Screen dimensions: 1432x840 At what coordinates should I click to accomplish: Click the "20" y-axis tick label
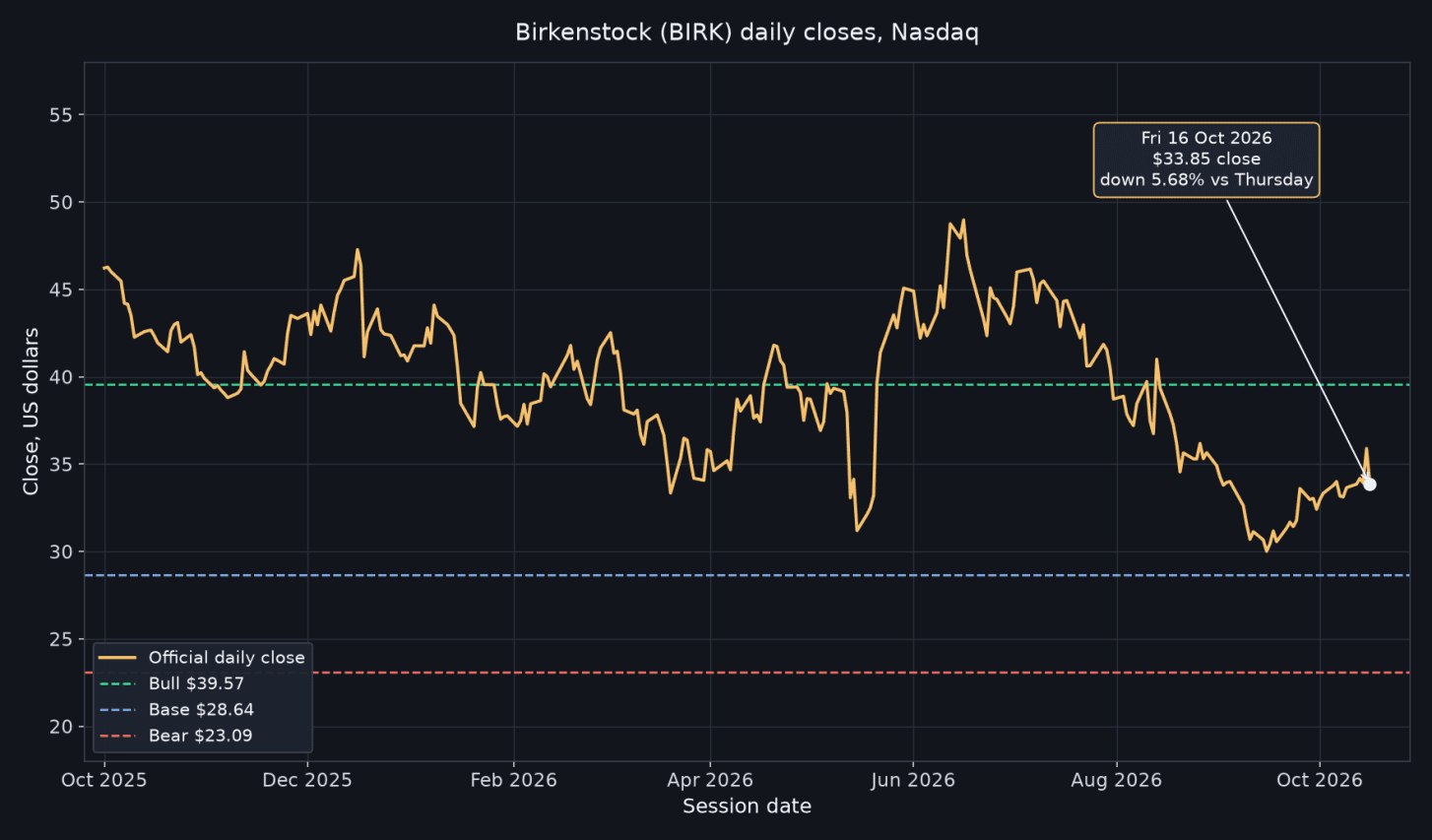(61, 727)
